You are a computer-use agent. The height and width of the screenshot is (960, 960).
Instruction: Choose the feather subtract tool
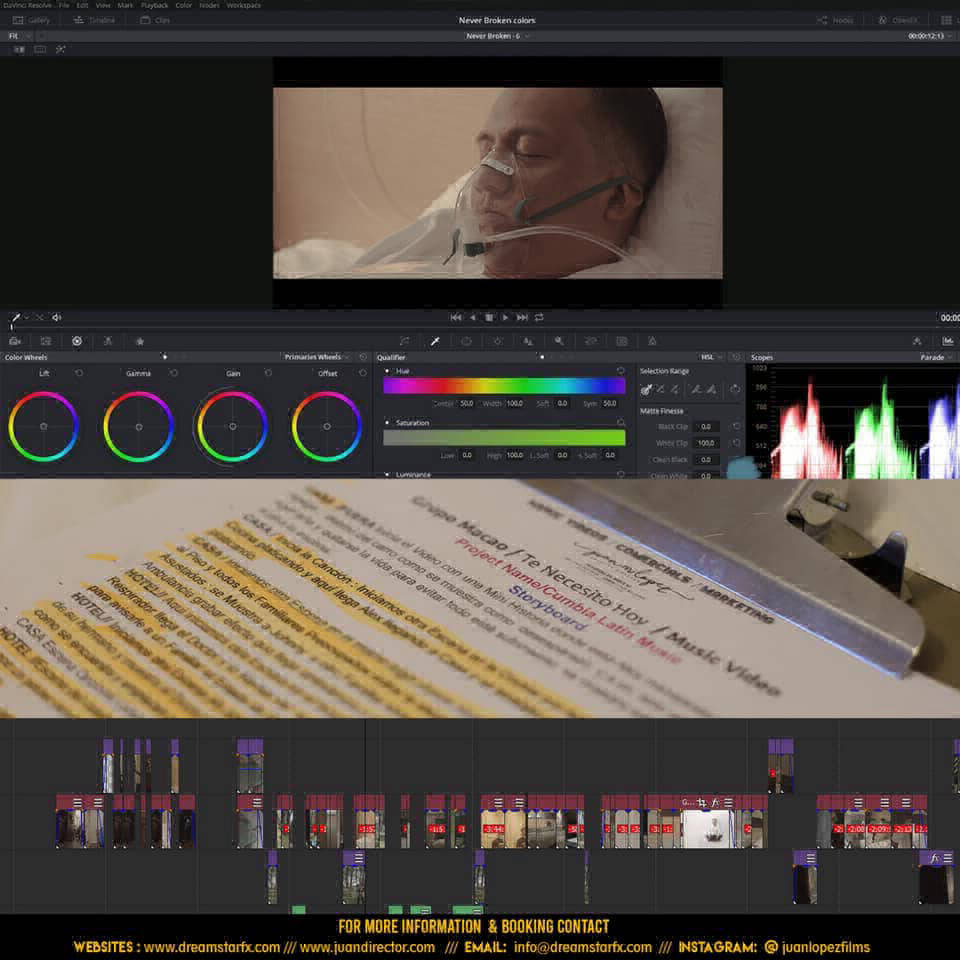click(696, 389)
